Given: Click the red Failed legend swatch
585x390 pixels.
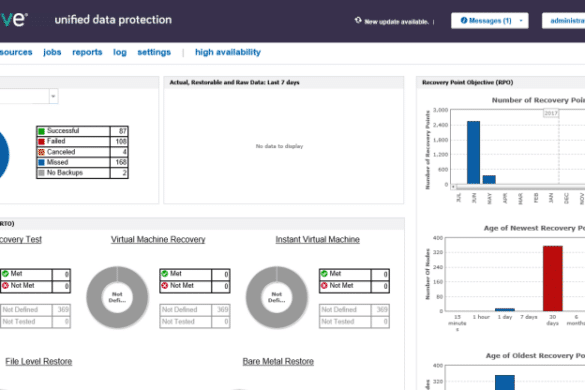Looking at the screenshot, I should (41, 141).
